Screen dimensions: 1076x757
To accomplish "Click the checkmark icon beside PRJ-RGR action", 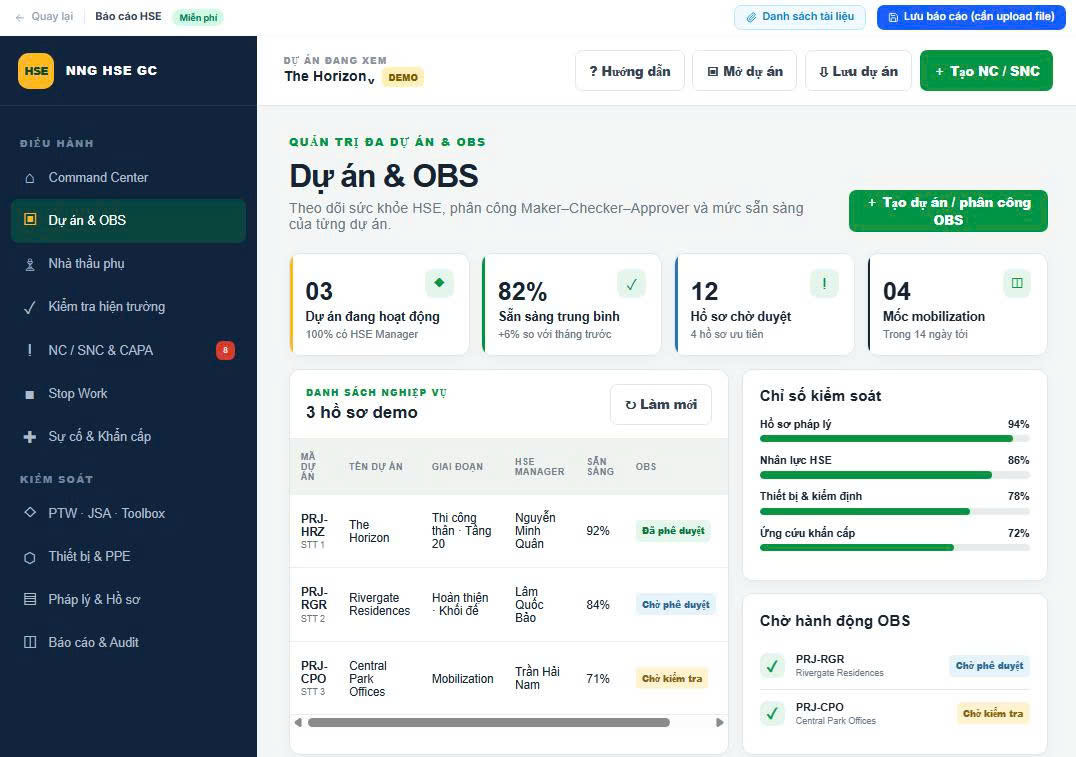I will (x=772, y=665).
